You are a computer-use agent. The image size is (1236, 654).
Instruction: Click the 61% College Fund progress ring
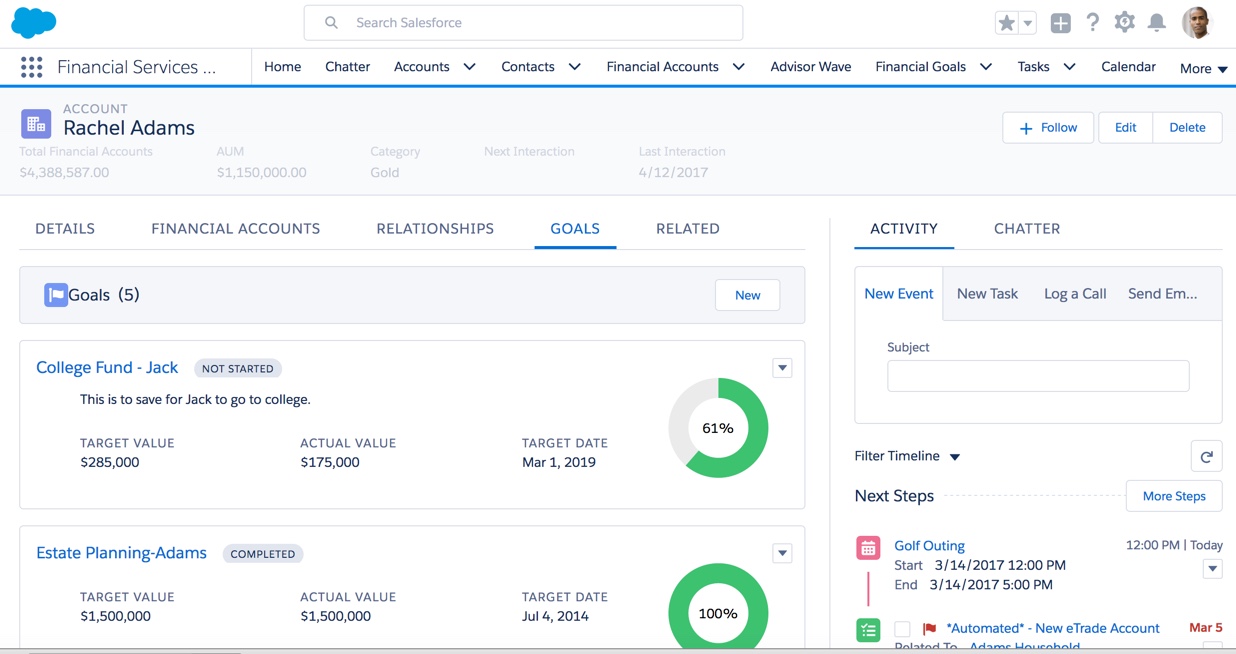click(x=718, y=428)
